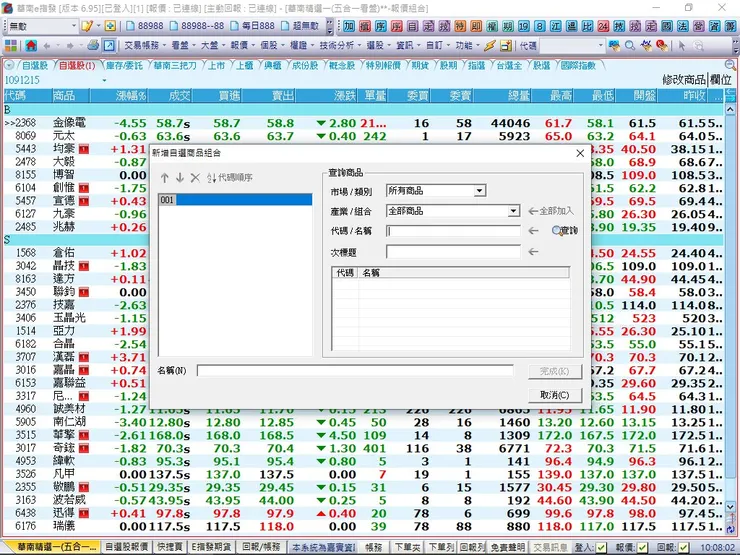Select the 6176 瑞儀 stock row
Screen dimensions: 740x555
(363, 526)
